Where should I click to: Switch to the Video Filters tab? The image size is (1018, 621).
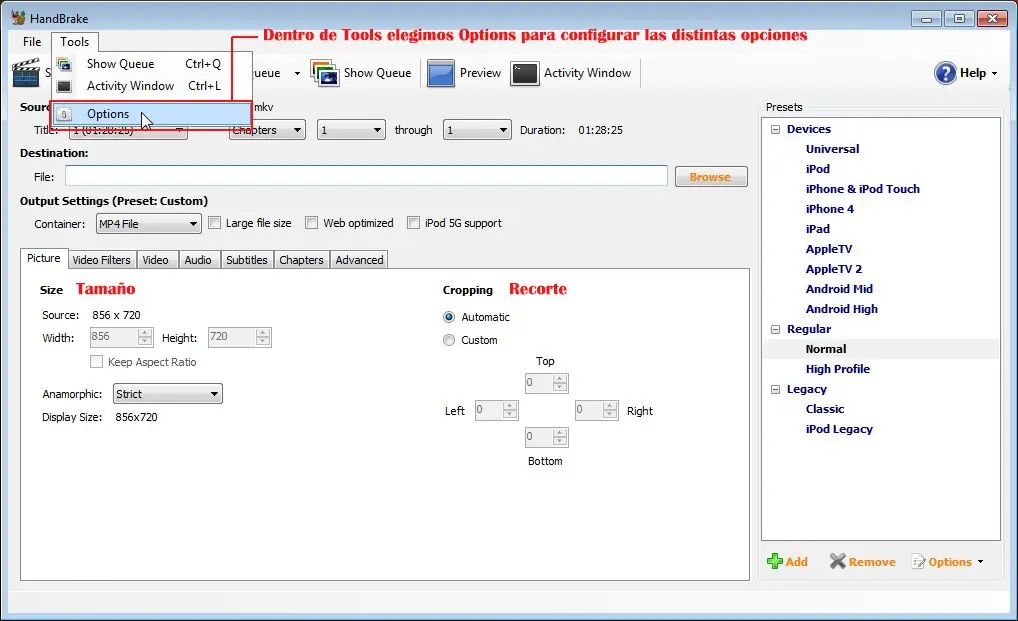click(101, 260)
